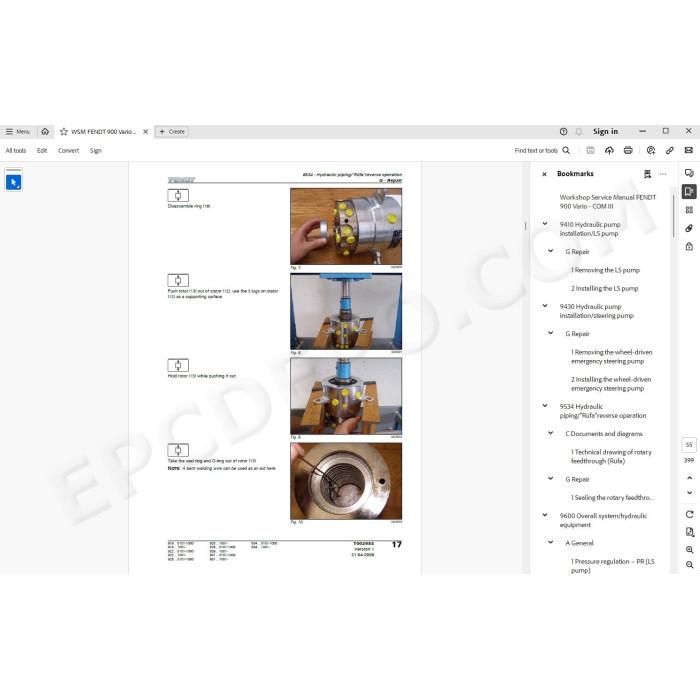Image resolution: width=700 pixels, height=700 pixels.
Task: Create a new file with Create button
Action: point(172,132)
